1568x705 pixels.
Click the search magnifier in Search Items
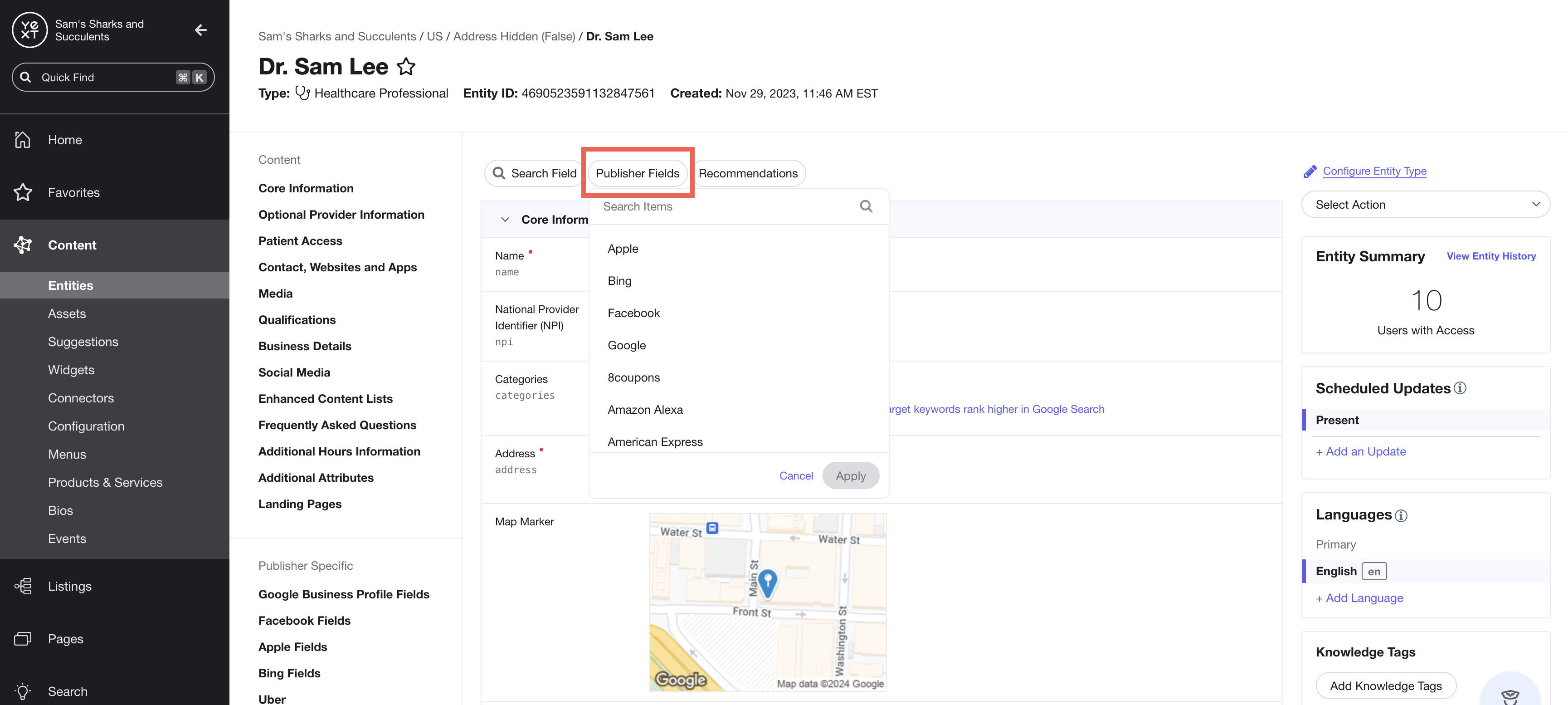(866, 206)
